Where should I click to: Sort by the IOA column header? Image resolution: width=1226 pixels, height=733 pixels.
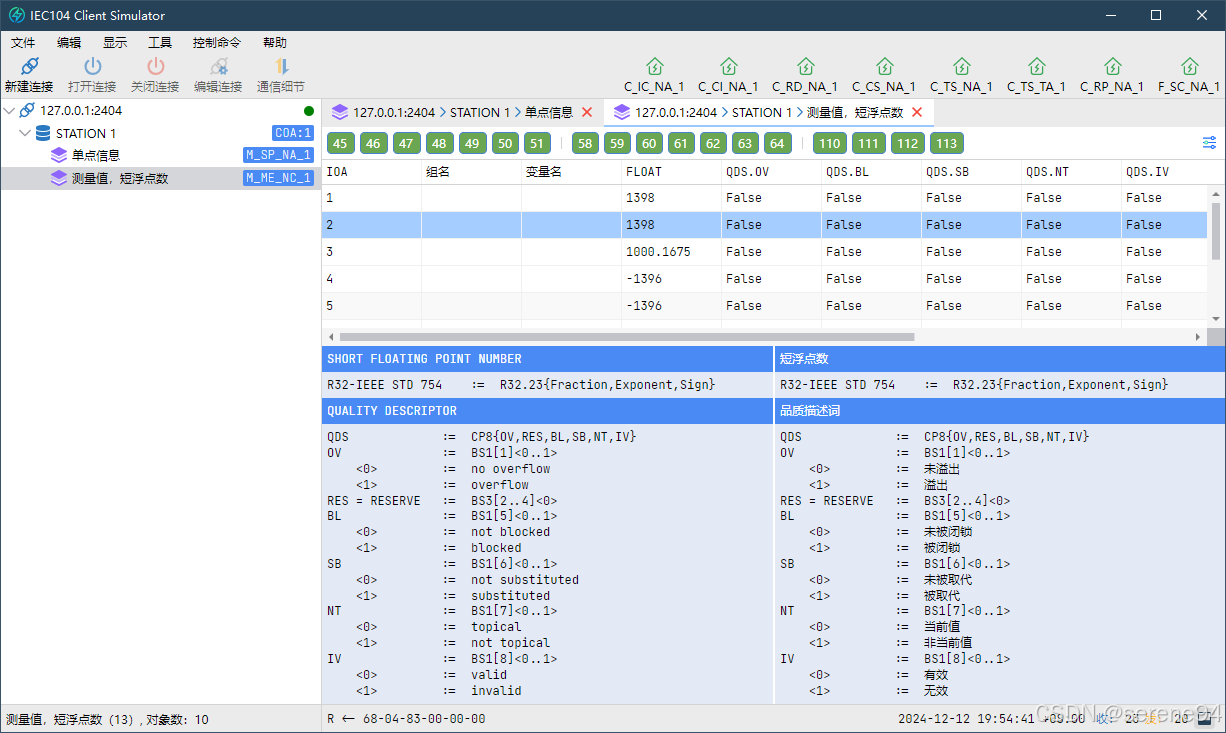pos(372,171)
